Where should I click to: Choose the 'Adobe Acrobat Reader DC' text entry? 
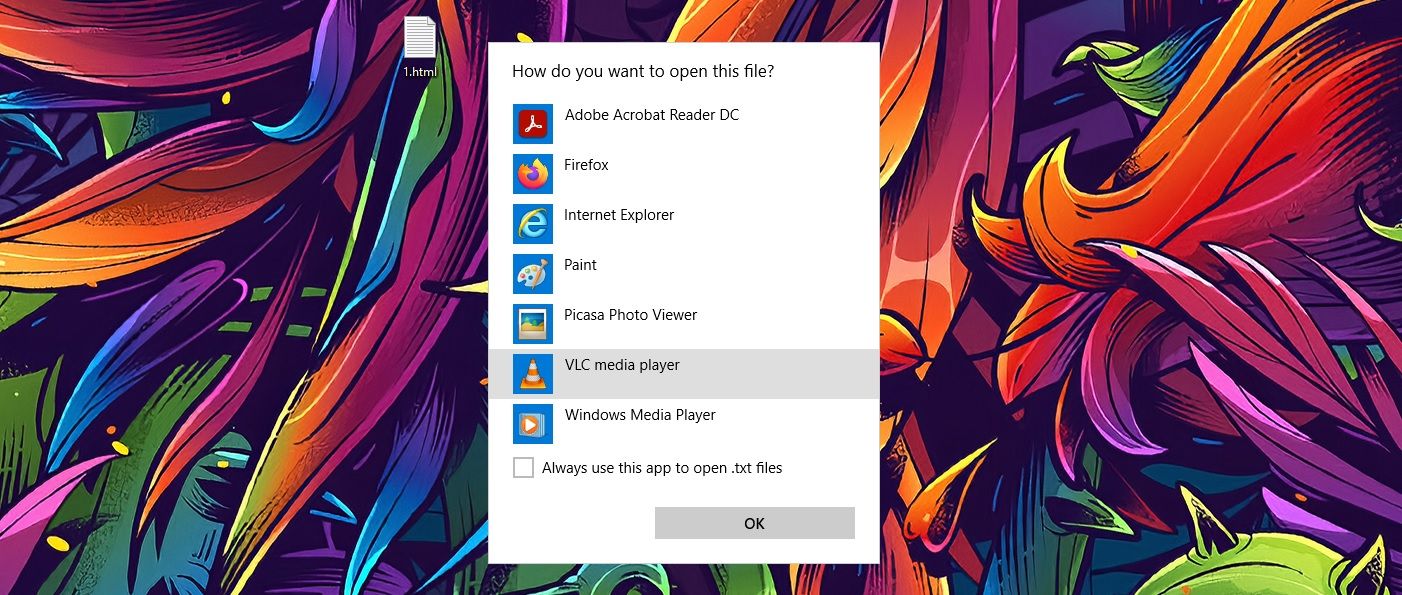coord(651,115)
